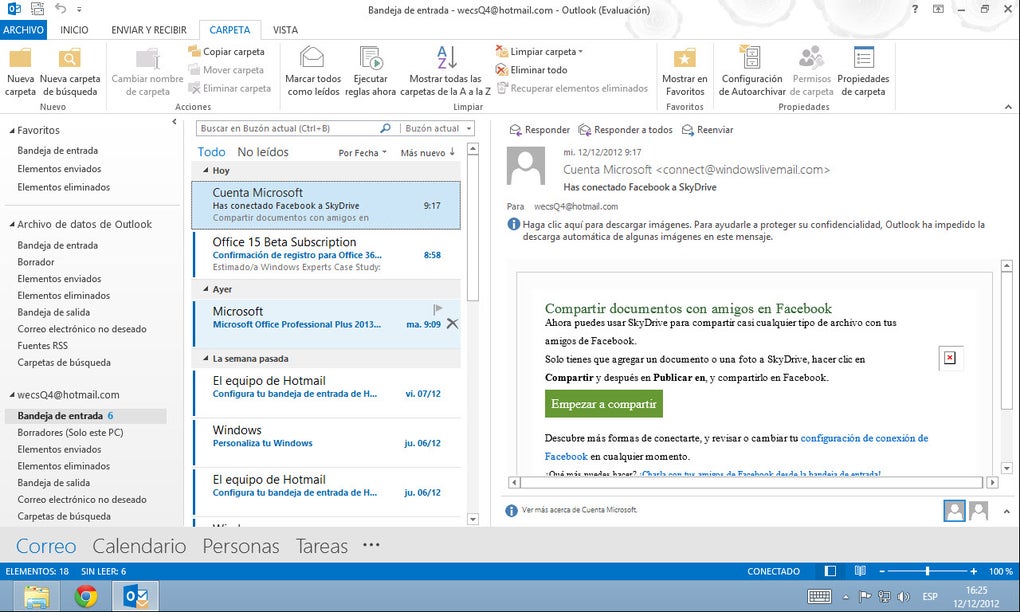Open Limpiar carpeta dropdown
This screenshot has width=1020, height=612.
(539, 51)
